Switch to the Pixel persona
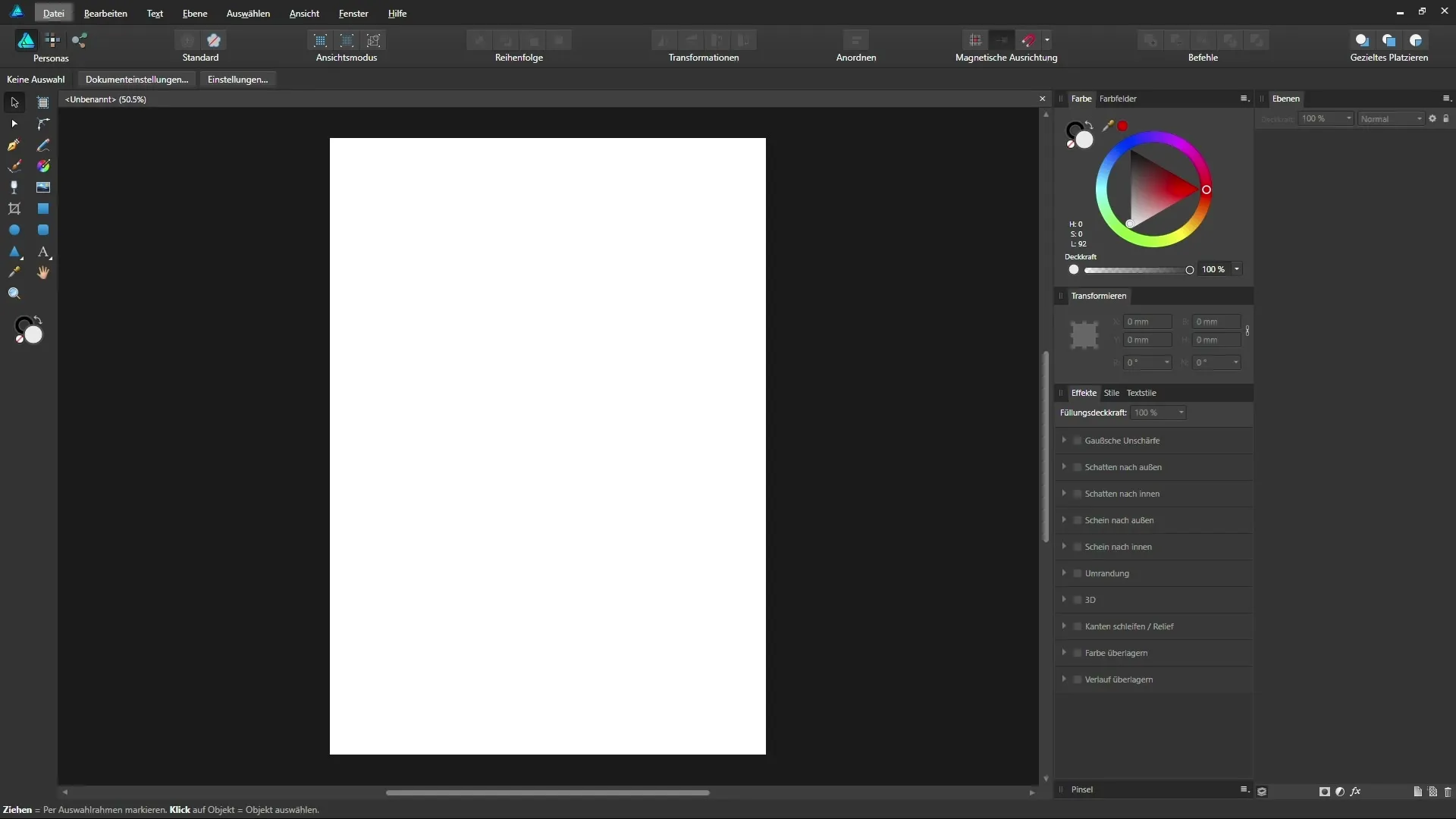The width and height of the screenshot is (1456, 819). click(x=52, y=40)
